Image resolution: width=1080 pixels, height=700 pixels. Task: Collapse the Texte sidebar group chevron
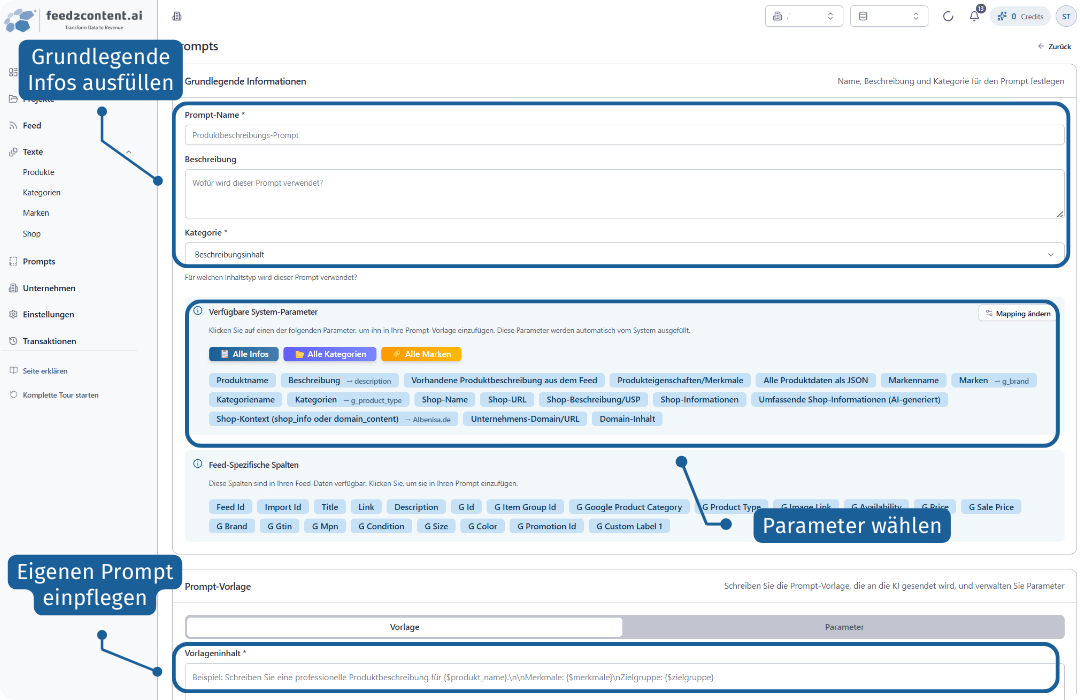click(x=129, y=152)
